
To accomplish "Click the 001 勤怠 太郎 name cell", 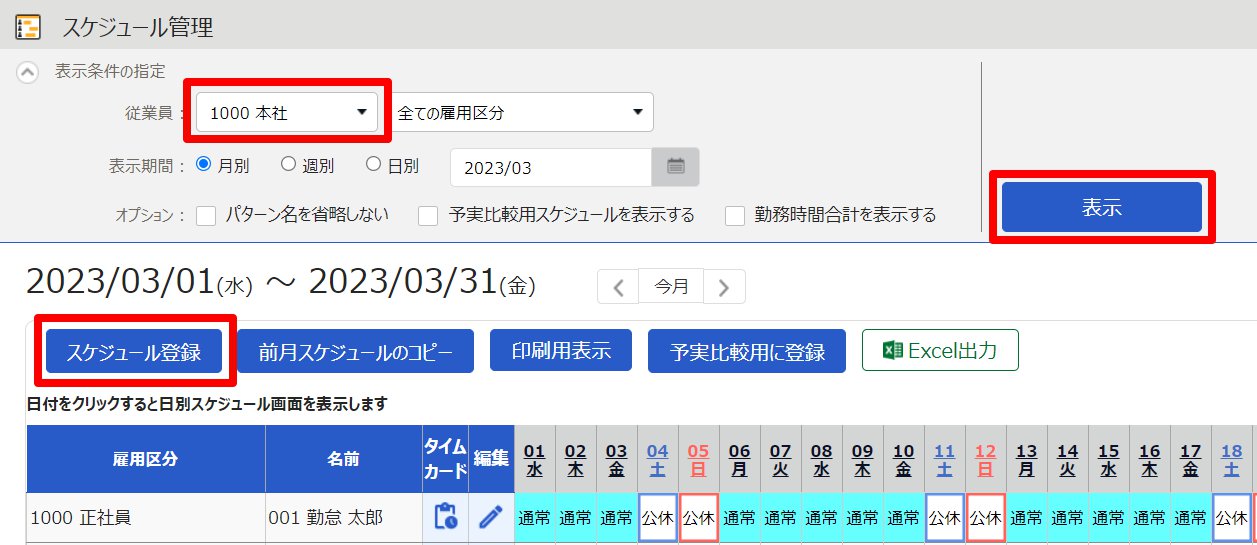I will (344, 518).
